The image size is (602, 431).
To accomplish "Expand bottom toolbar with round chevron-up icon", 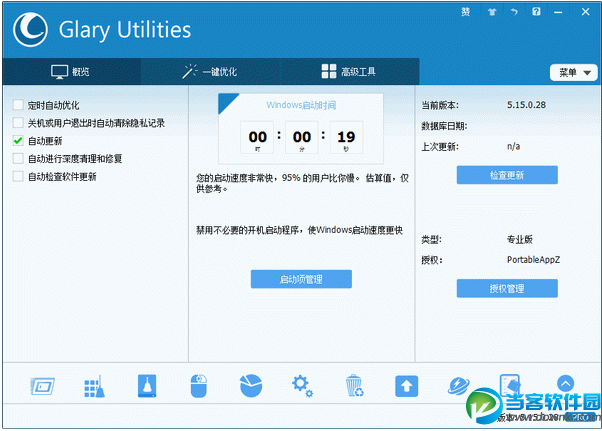I will click(565, 383).
